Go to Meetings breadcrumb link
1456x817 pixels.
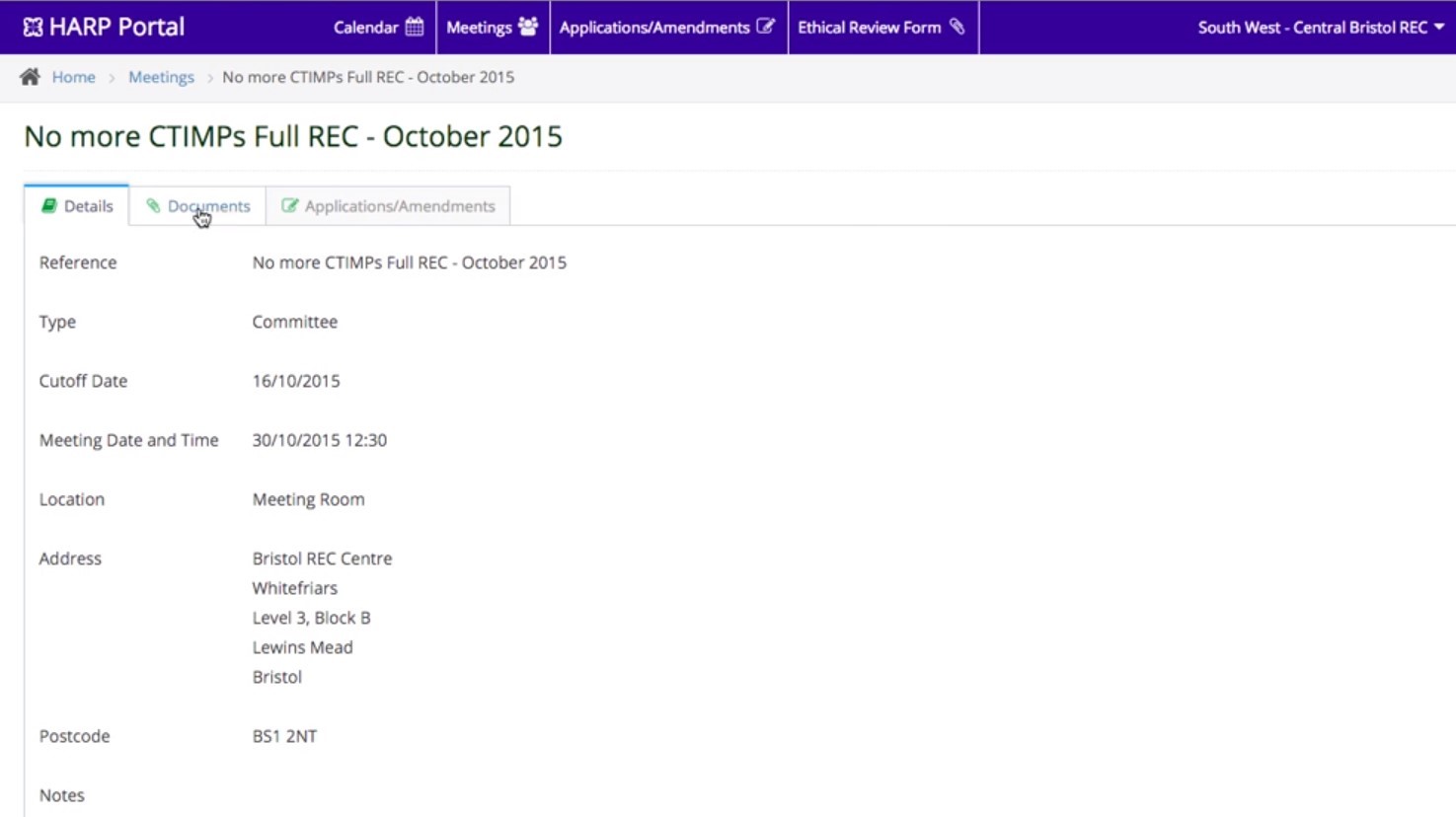tap(161, 77)
